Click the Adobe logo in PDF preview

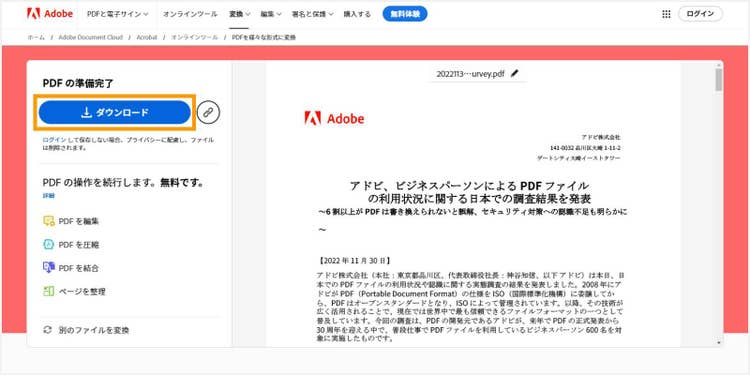(334, 118)
